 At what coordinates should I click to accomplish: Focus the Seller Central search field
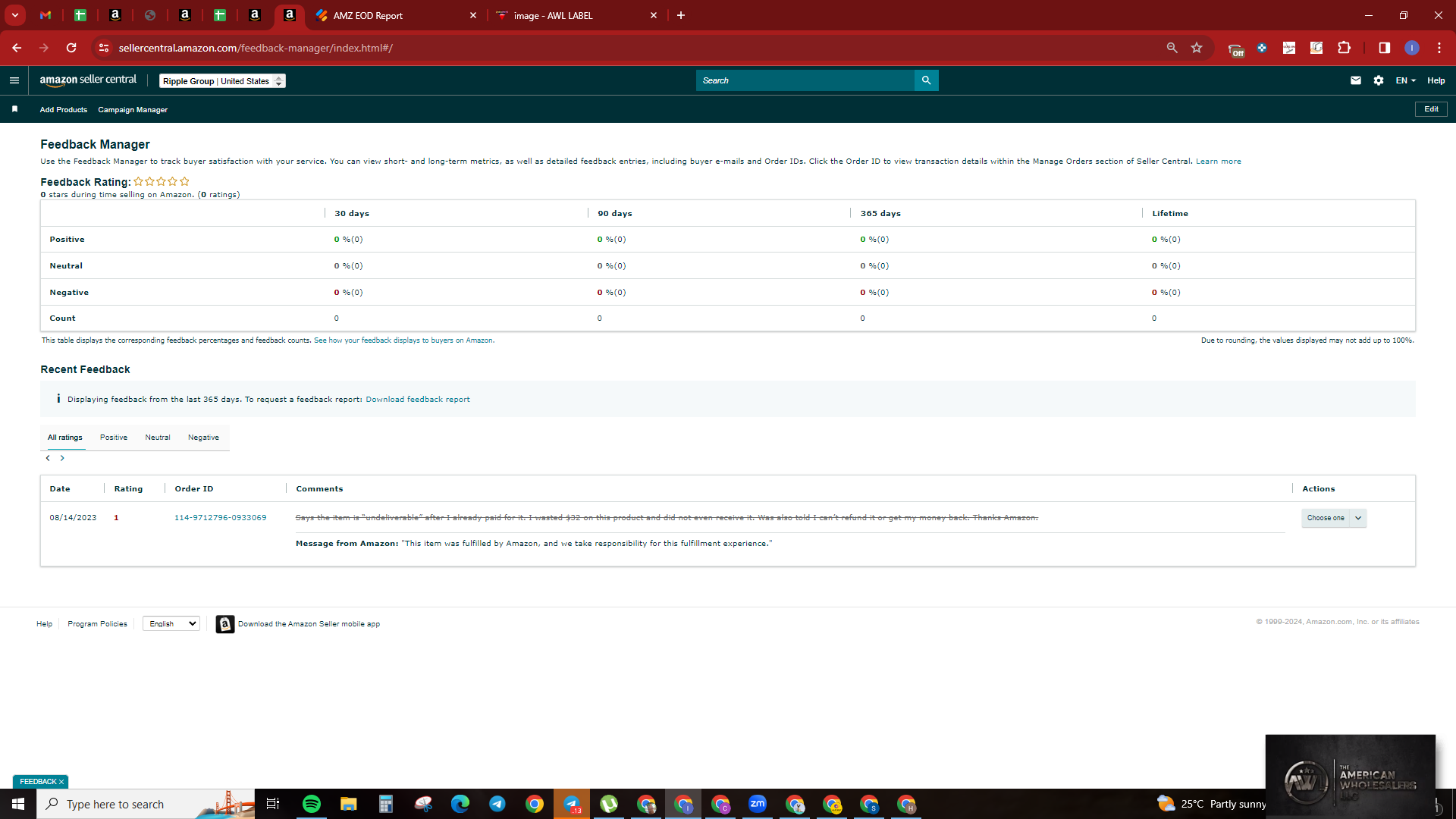click(805, 80)
